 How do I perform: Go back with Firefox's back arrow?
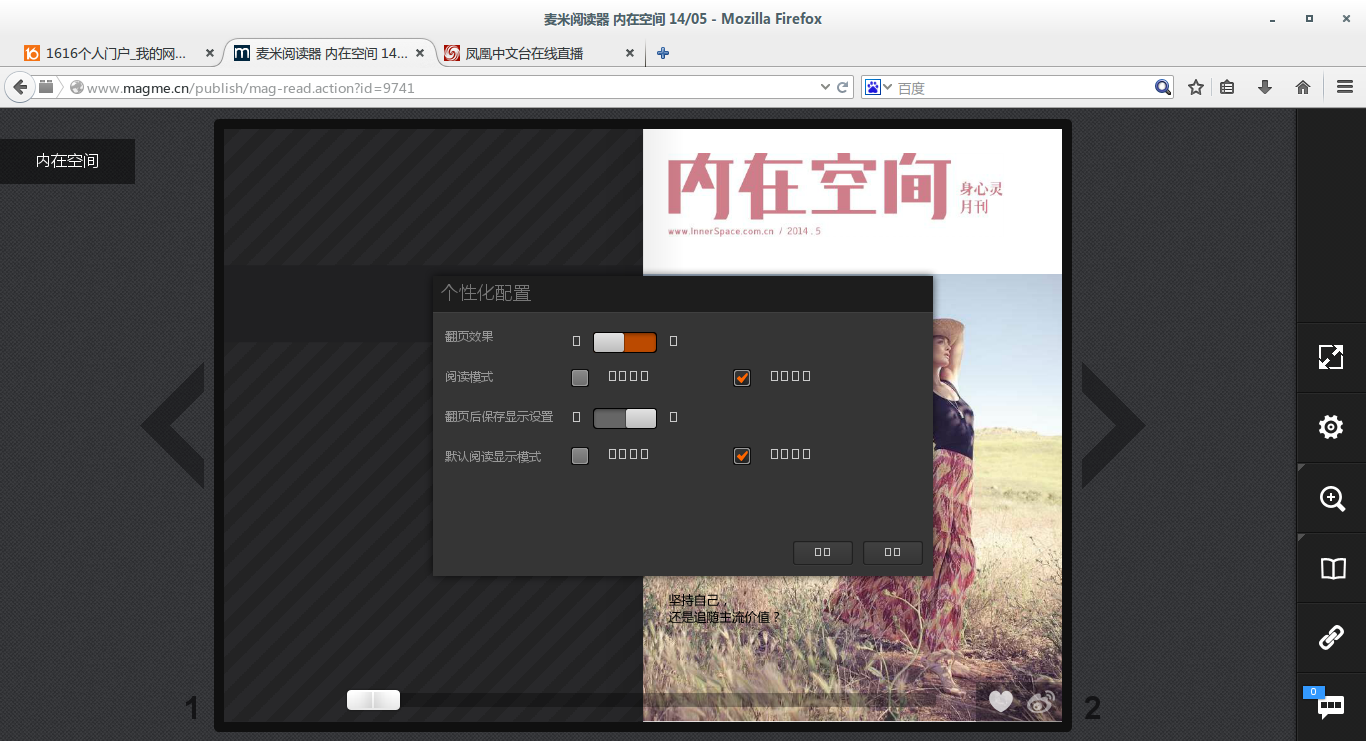coord(20,87)
